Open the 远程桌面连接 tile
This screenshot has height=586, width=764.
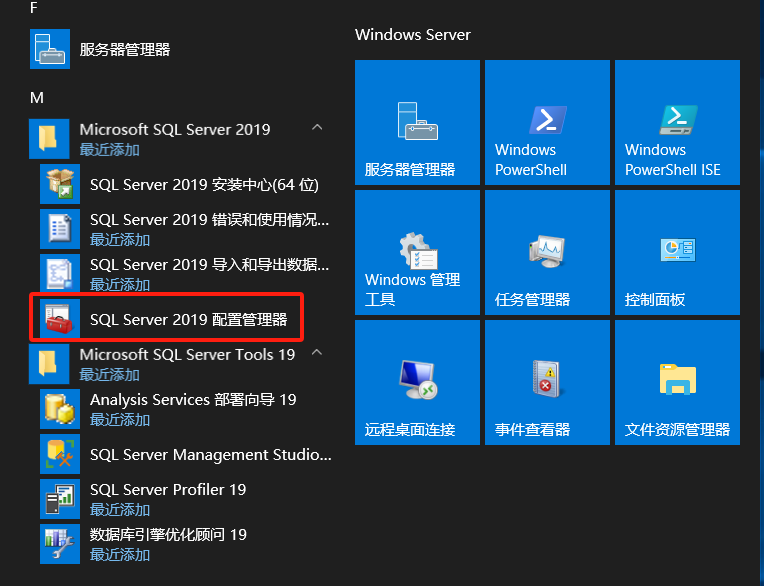point(417,383)
